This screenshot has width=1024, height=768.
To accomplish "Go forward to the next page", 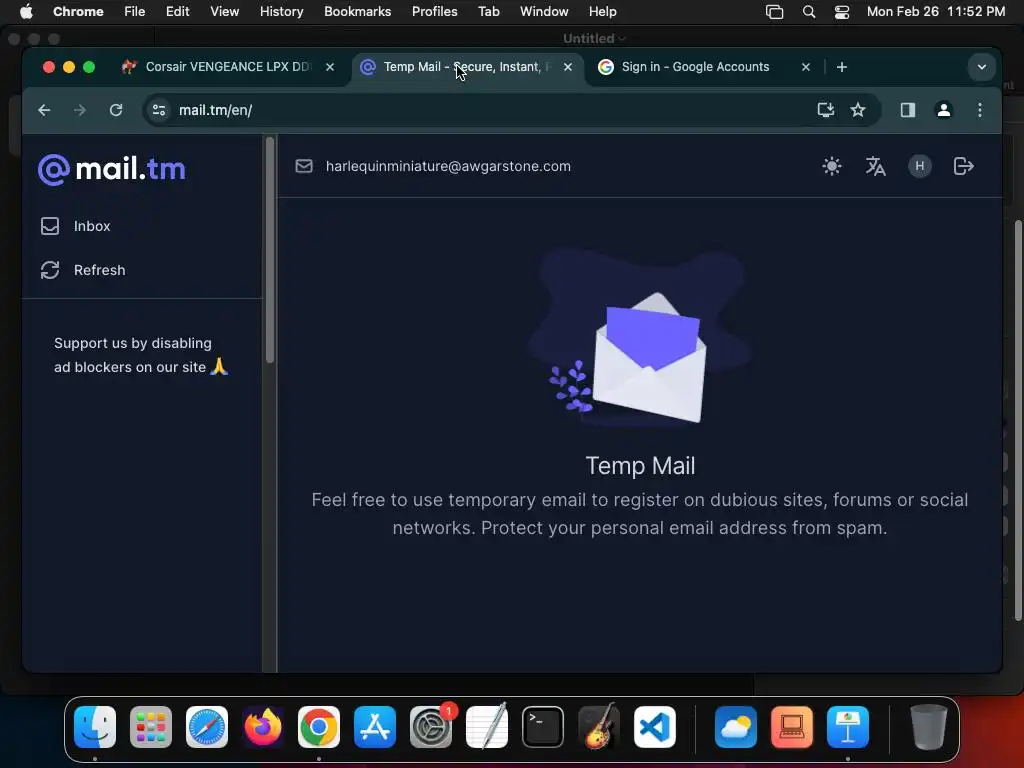I will 80,110.
